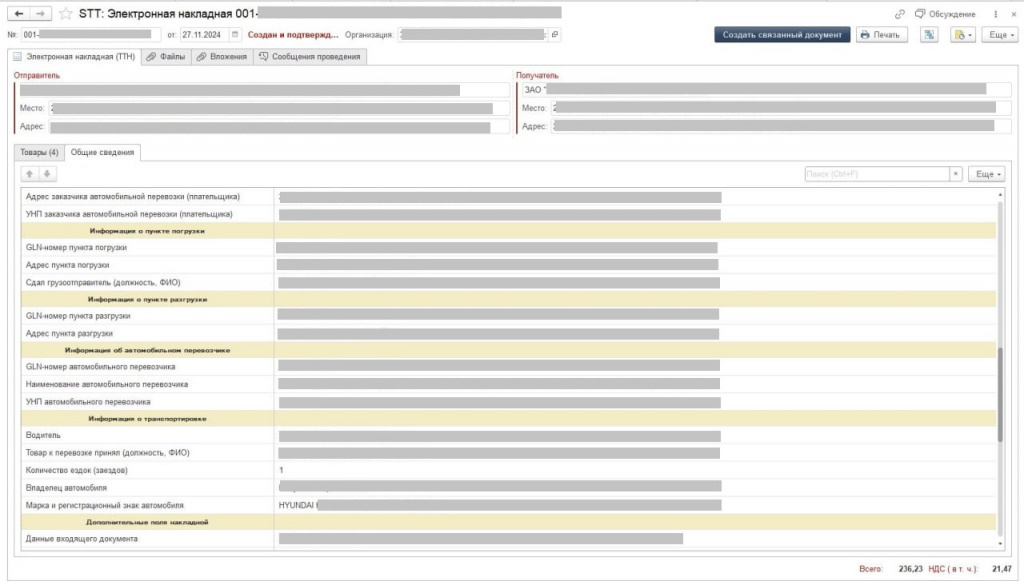Click the recipient Место field
Image resolution: width=1024 pixels, height=585 pixels.
pyautogui.click(x=780, y=108)
